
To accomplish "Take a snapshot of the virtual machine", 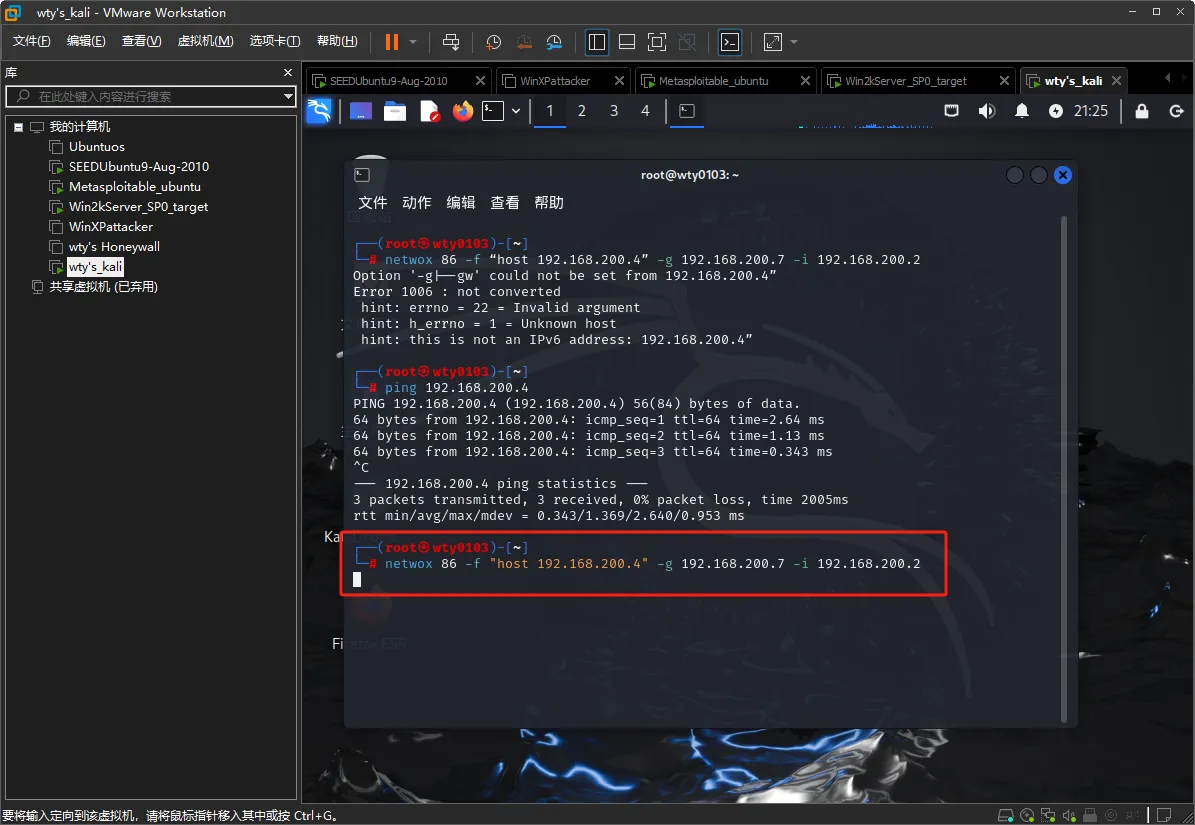I will 494,42.
